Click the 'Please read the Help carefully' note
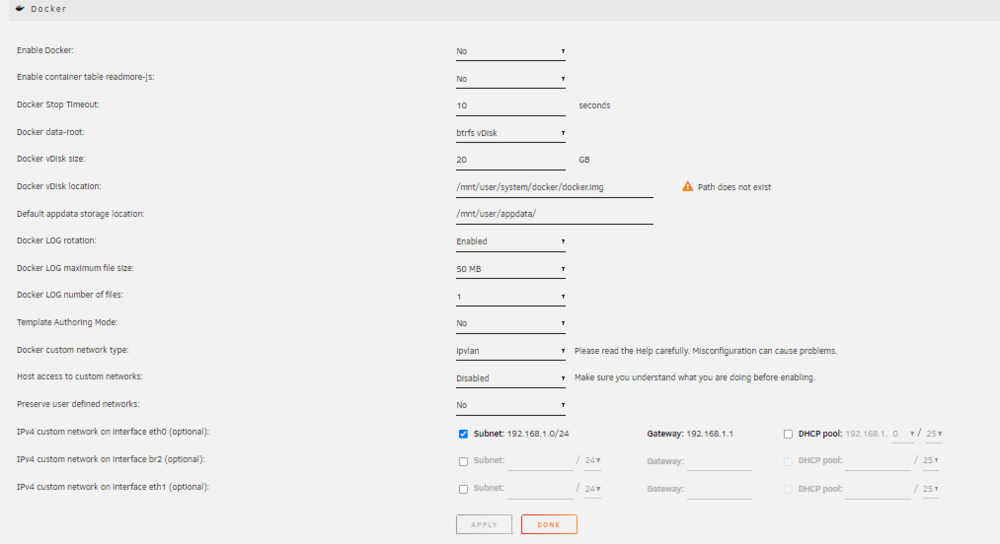 [x=705, y=351]
